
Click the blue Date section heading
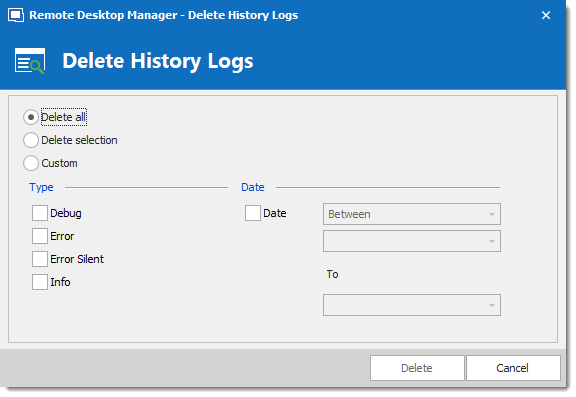click(253, 187)
